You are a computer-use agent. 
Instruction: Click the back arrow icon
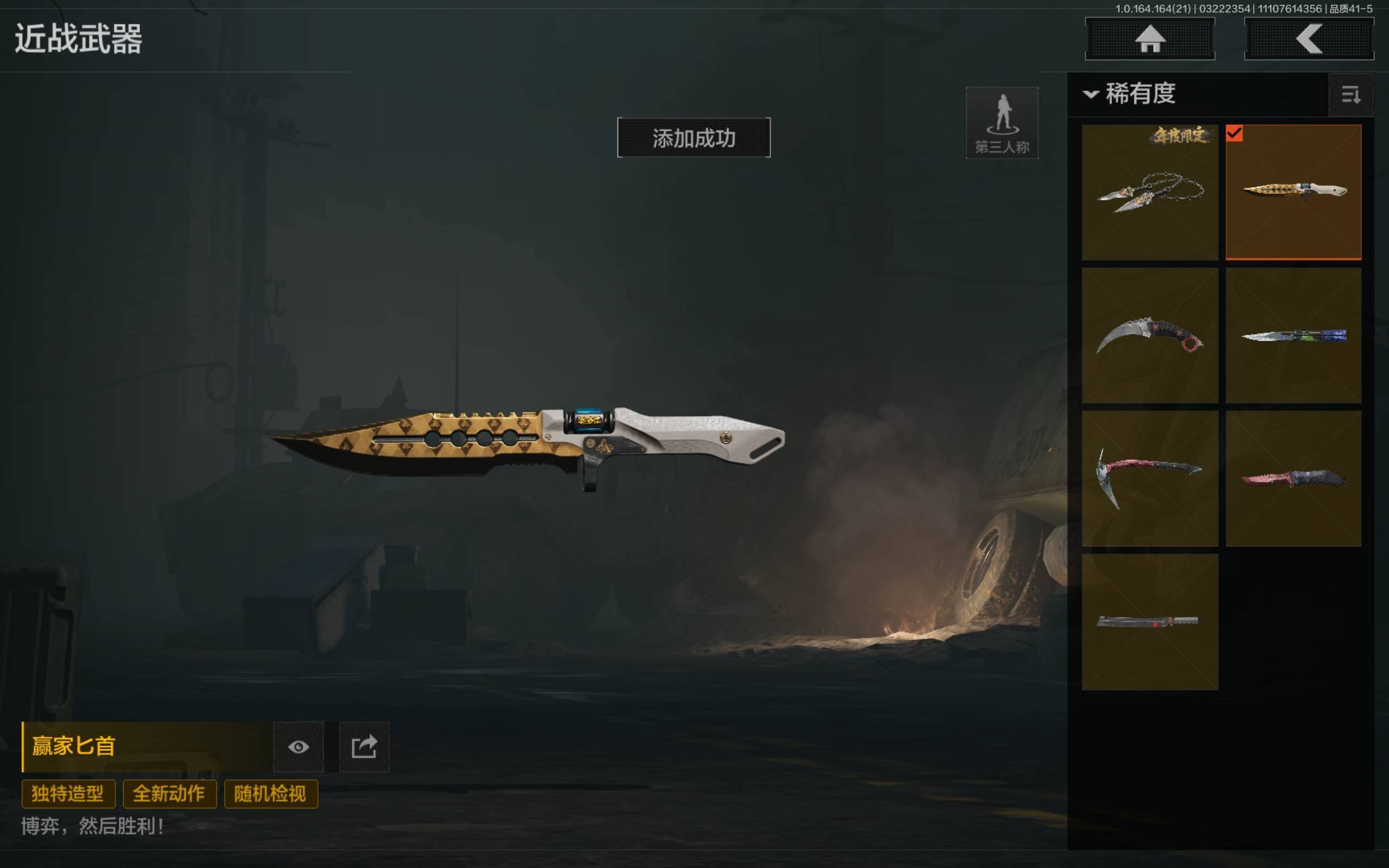[x=1309, y=39]
